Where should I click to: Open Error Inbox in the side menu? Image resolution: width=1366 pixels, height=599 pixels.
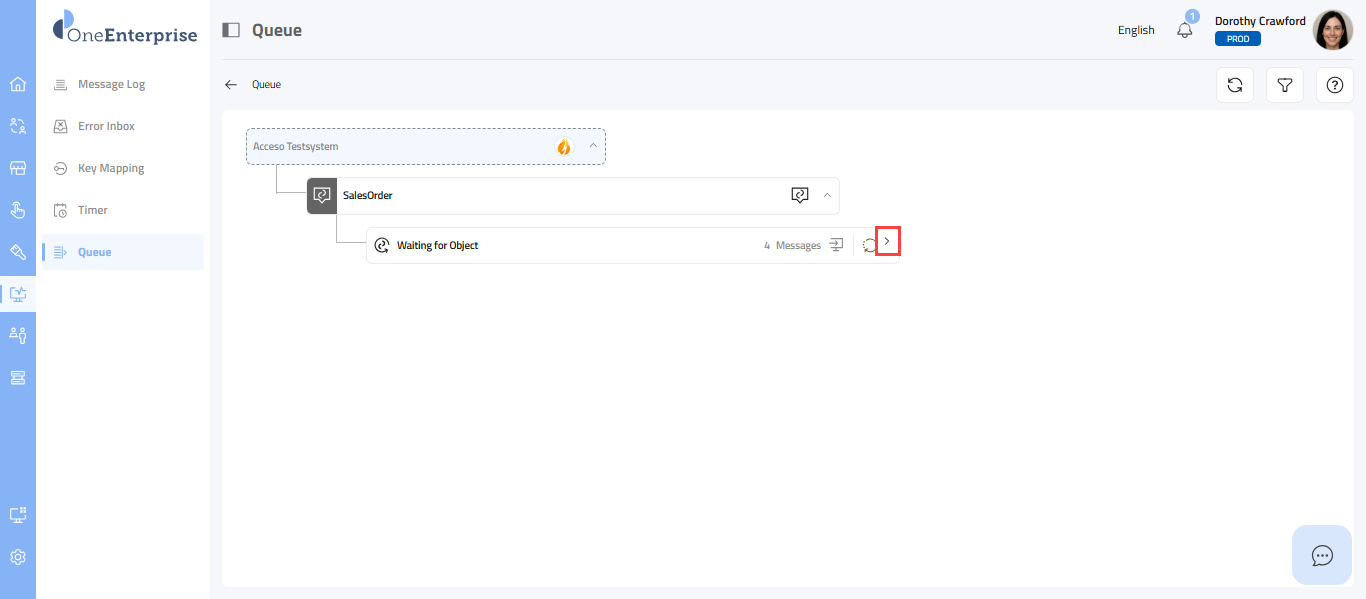[106, 126]
